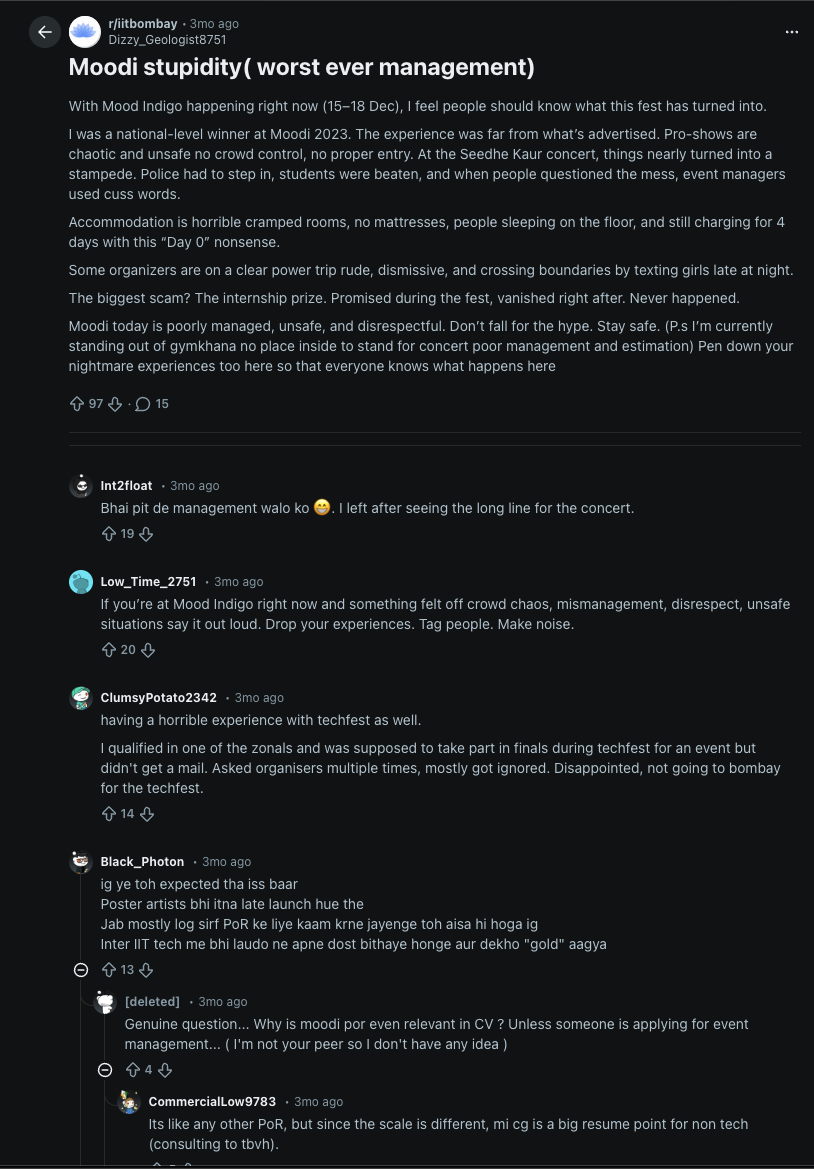Downvote Low_Time_2751's comment
Image resolution: width=814 pixels, height=1169 pixels.
[x=148, y=650]
